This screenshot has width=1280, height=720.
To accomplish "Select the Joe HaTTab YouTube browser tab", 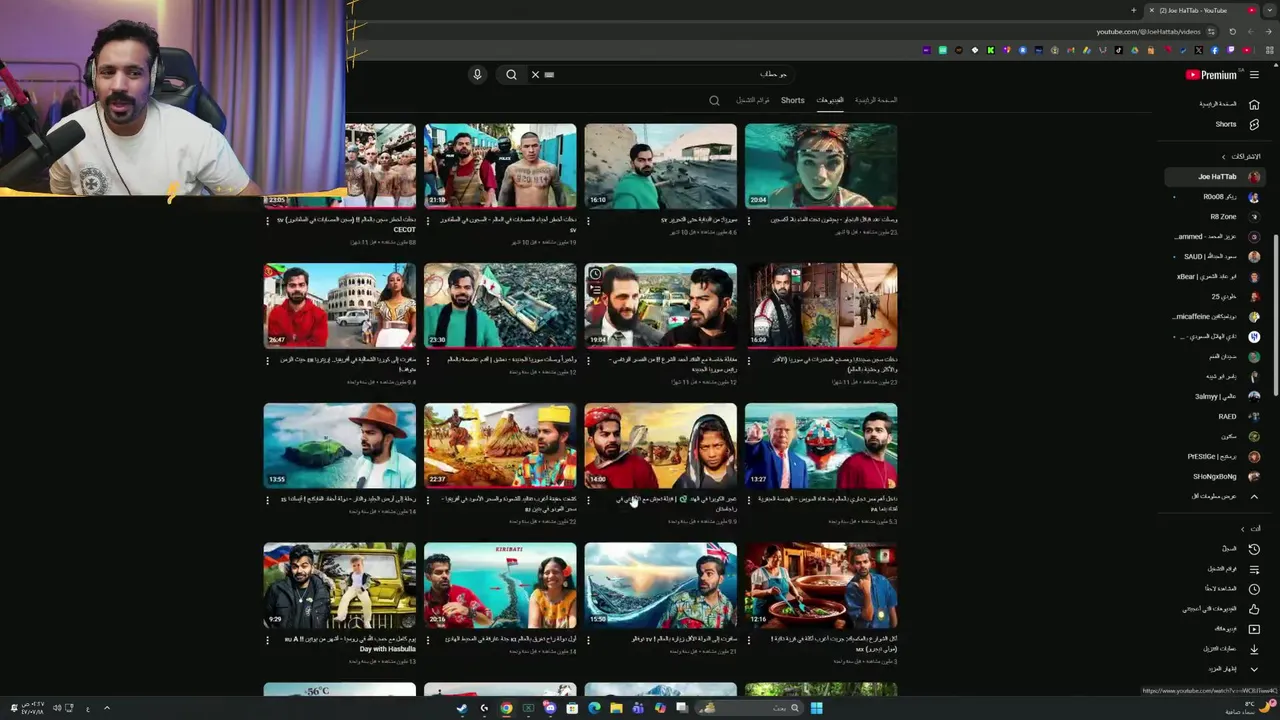I will [x=1200, y=10].
